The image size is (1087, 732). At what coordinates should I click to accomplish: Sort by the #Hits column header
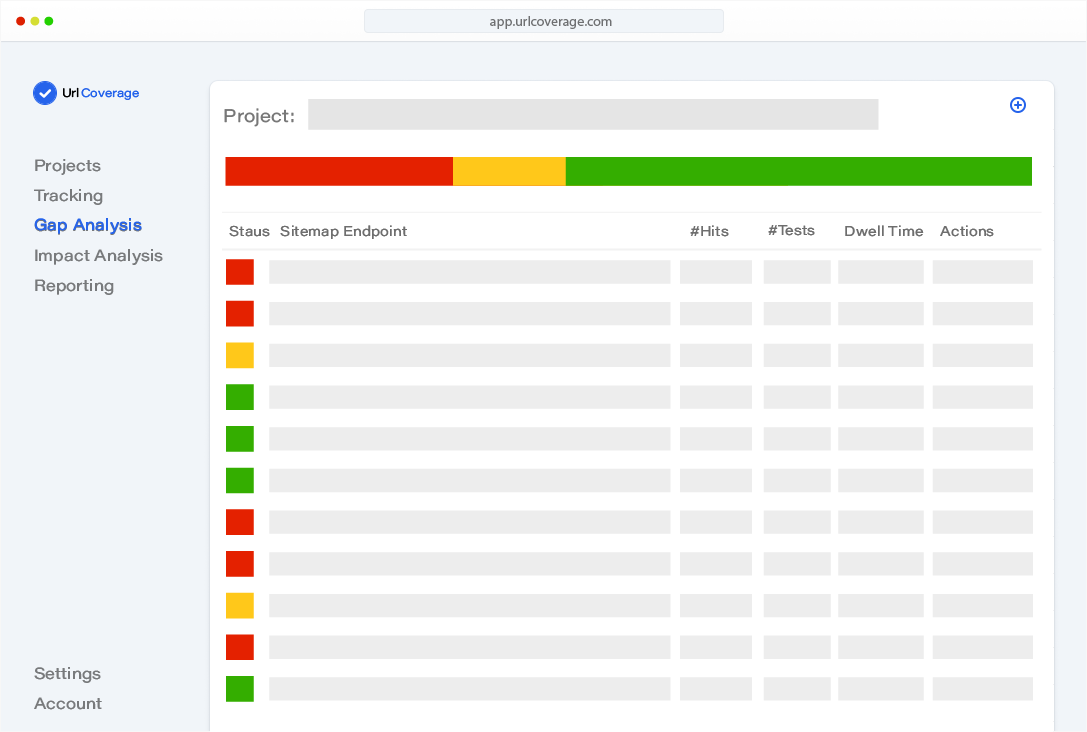(709, 231)
